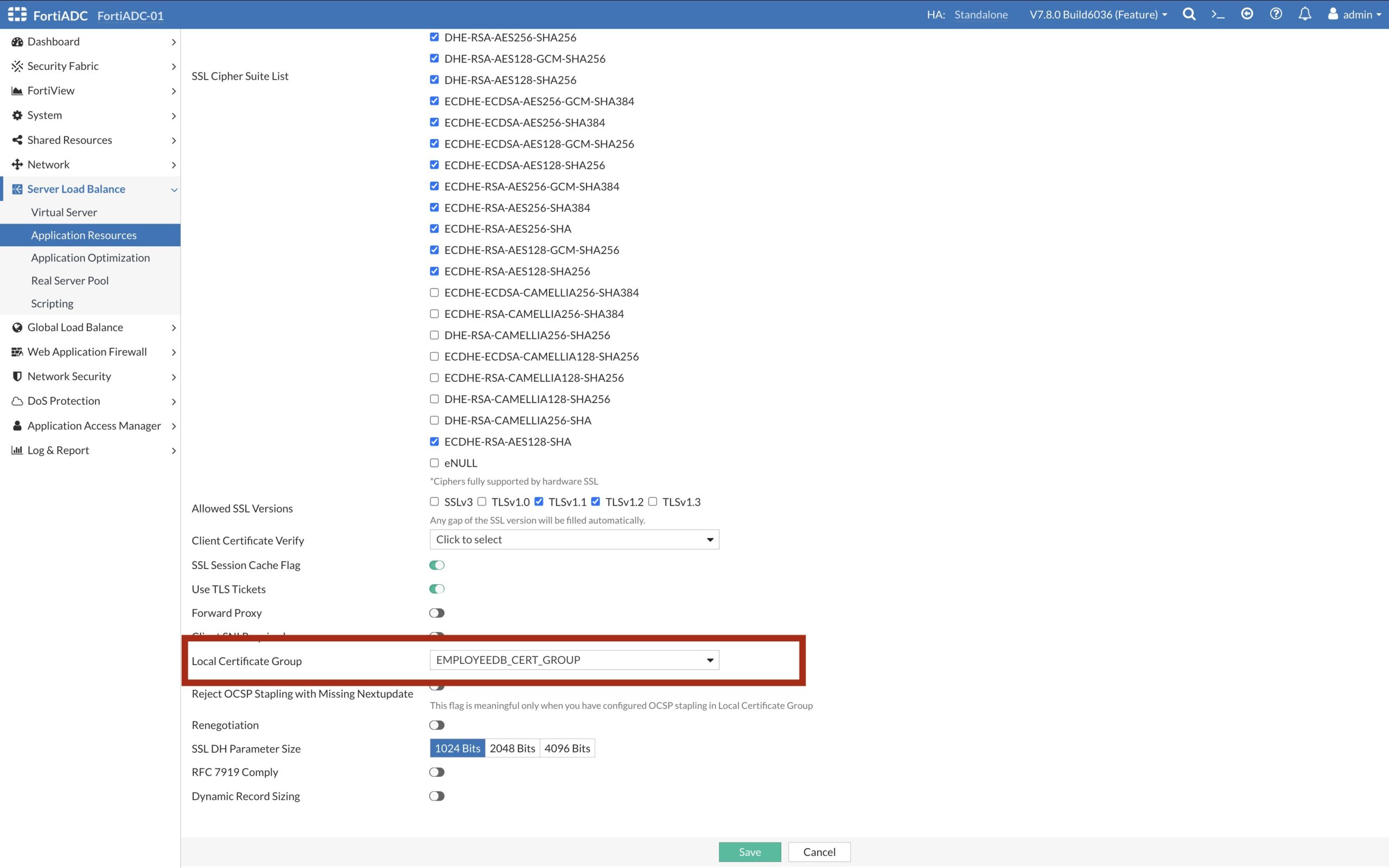The height and width of the screenshot is (868, 1389).
Task: Click the Cancel button
Action: pyautogui.click(x=819, y=852)
